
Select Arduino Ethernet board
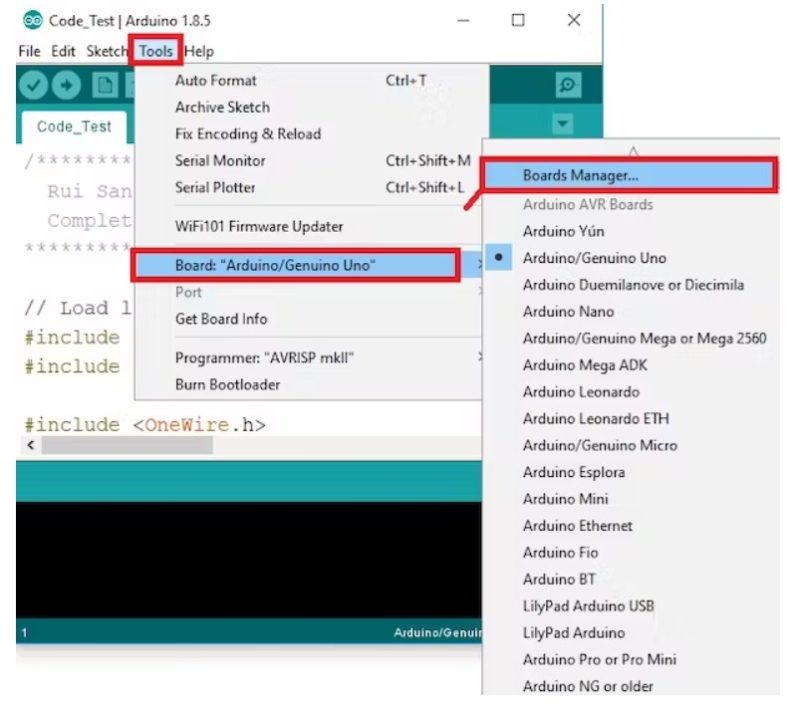pos(631,526)
